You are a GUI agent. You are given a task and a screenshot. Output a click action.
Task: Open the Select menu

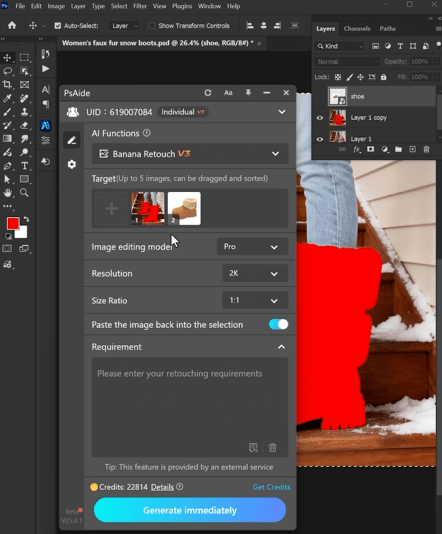119,6
